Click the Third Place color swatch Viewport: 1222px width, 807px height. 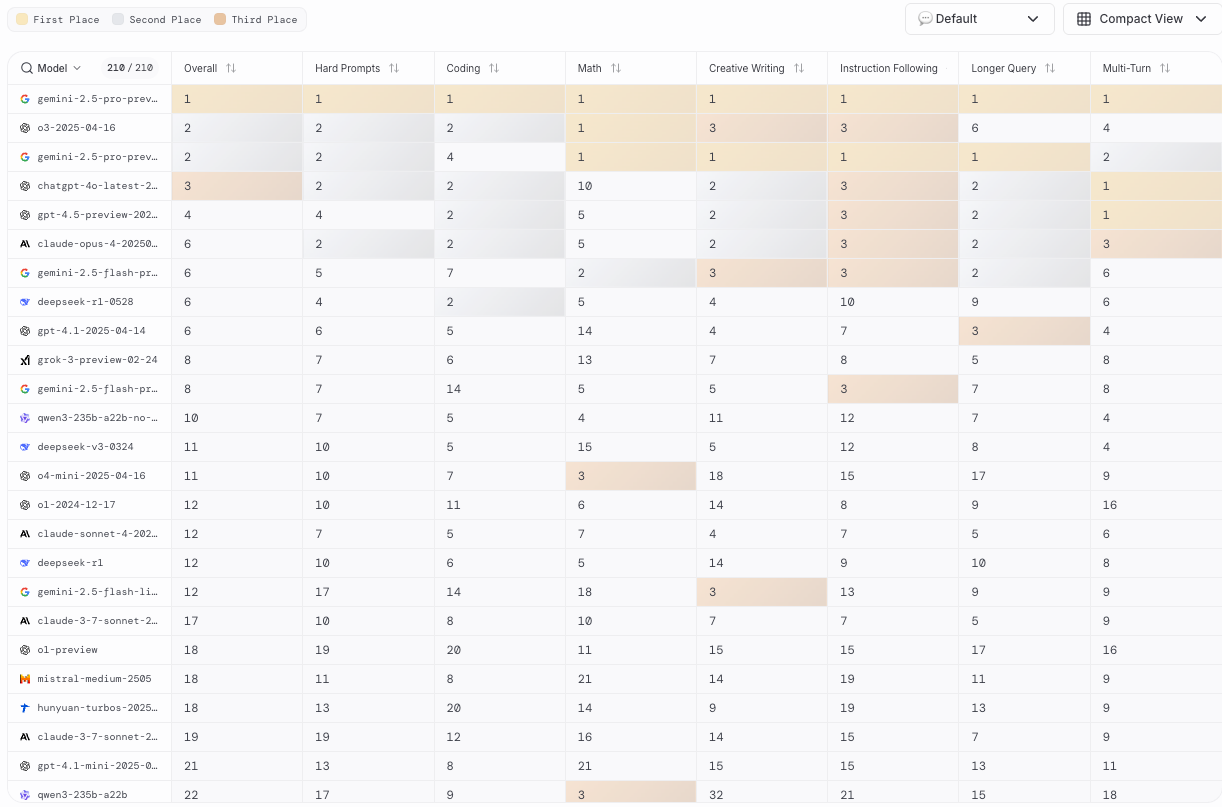221,20
